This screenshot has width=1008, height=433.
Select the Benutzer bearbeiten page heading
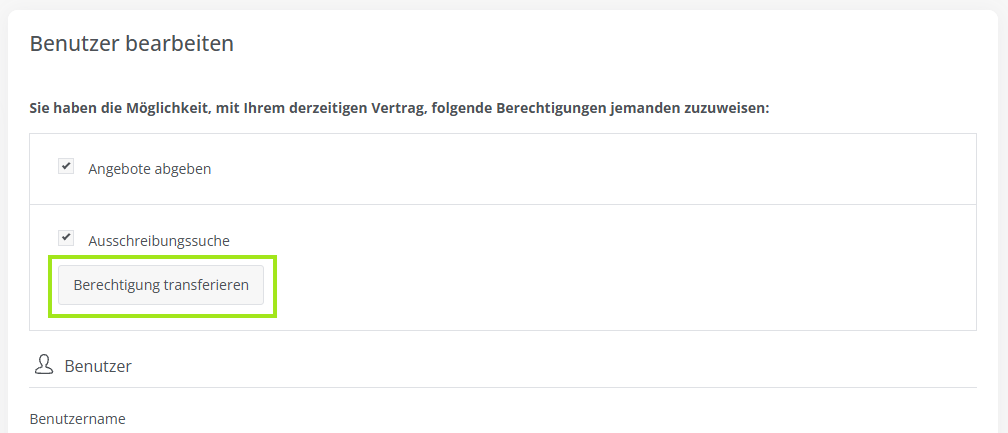coord(131,44)
